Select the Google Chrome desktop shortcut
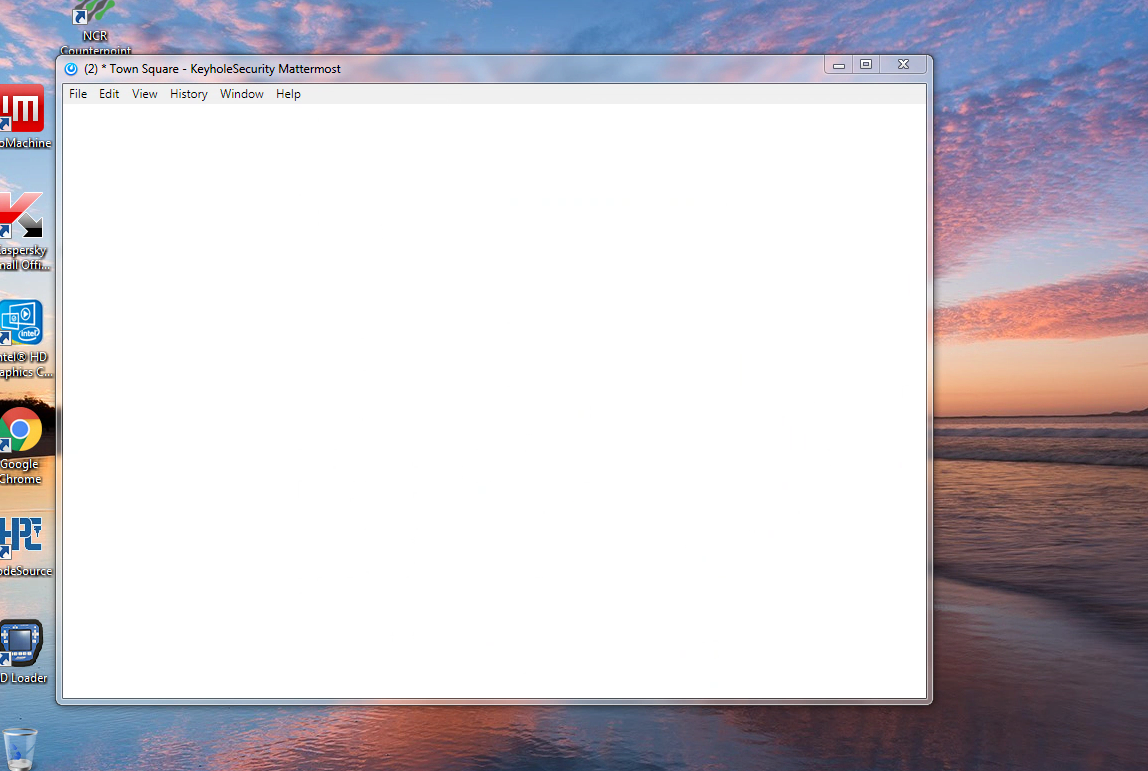Viewport: 1148px width, 771px height. (x=20, y=446)
